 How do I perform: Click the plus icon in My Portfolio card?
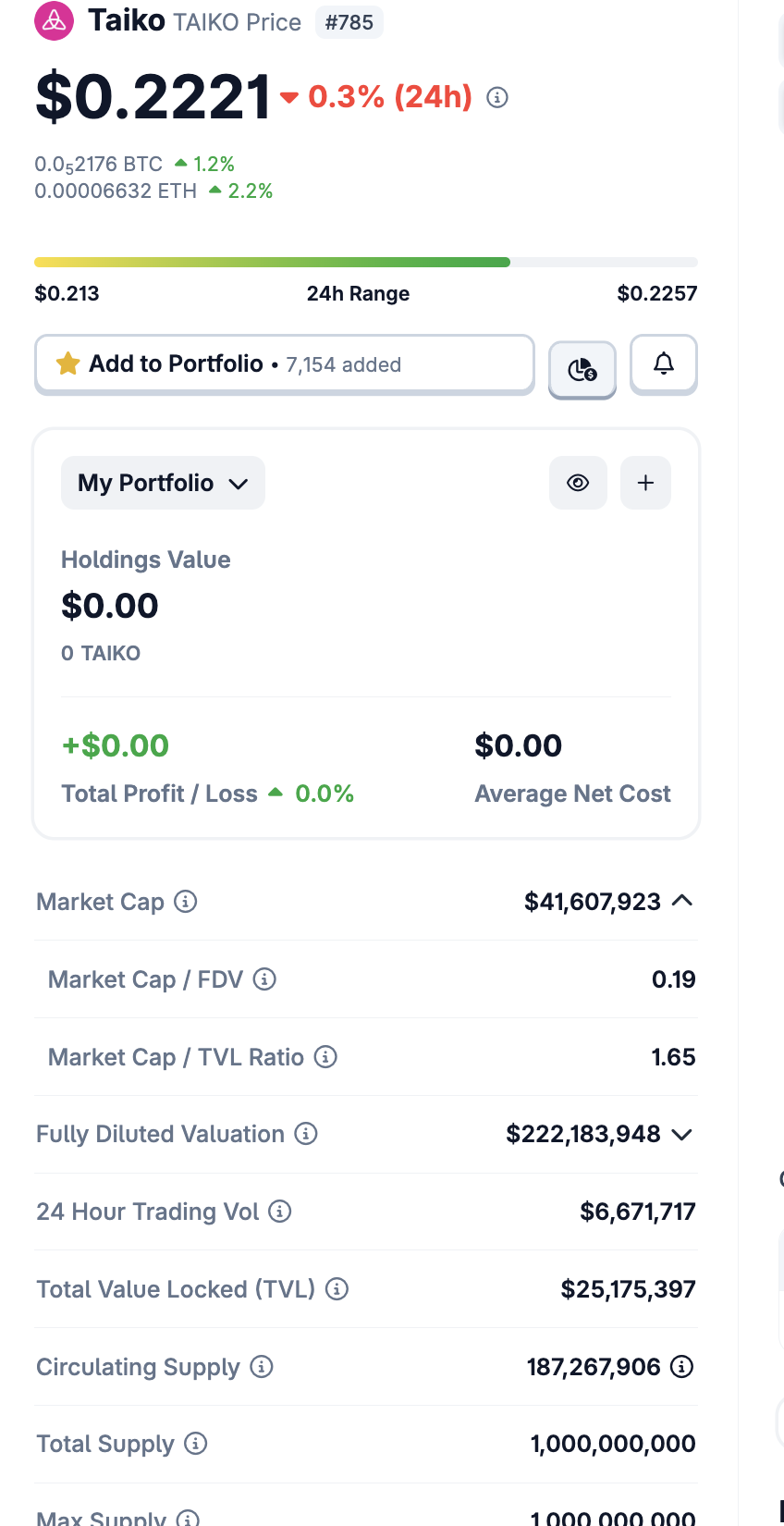[645, 483]
